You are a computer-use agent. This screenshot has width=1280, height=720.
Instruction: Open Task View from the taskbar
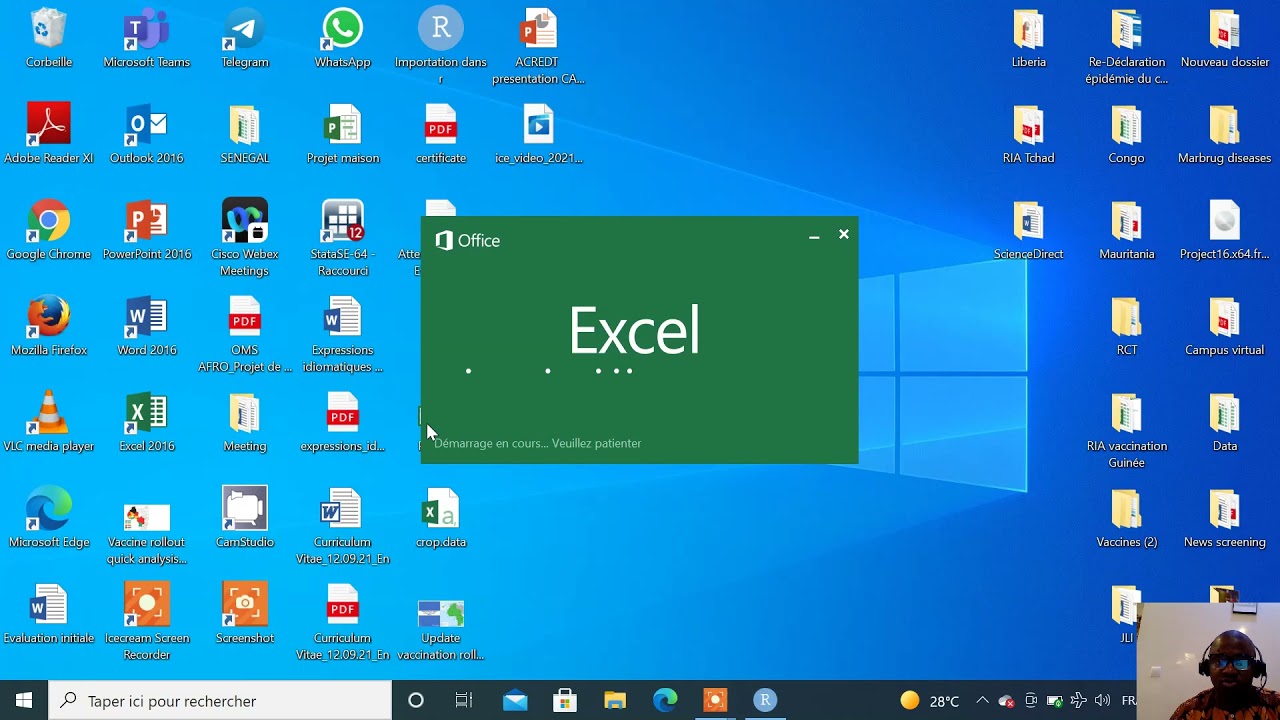[x=464, y=701]
